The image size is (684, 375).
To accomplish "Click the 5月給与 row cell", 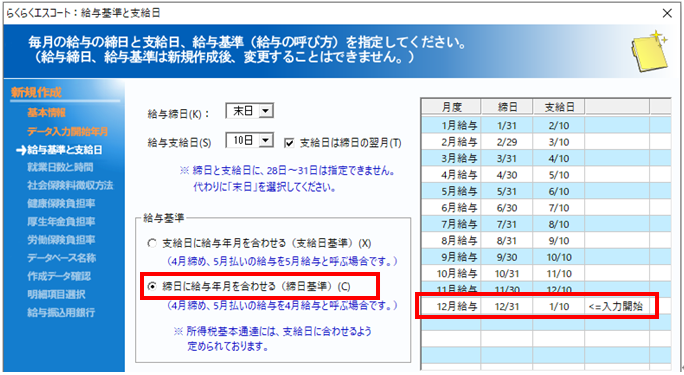I will (451, 191).
